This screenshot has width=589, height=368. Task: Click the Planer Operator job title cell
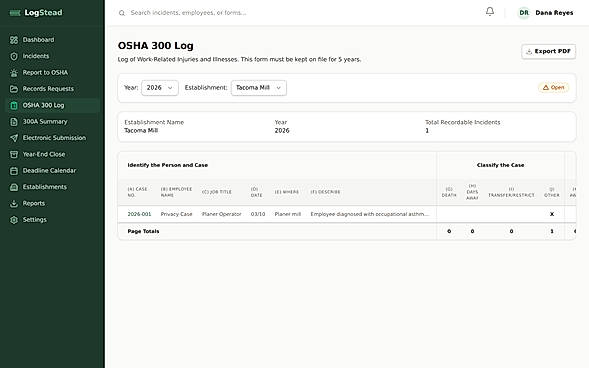click(x=221, y=214)
